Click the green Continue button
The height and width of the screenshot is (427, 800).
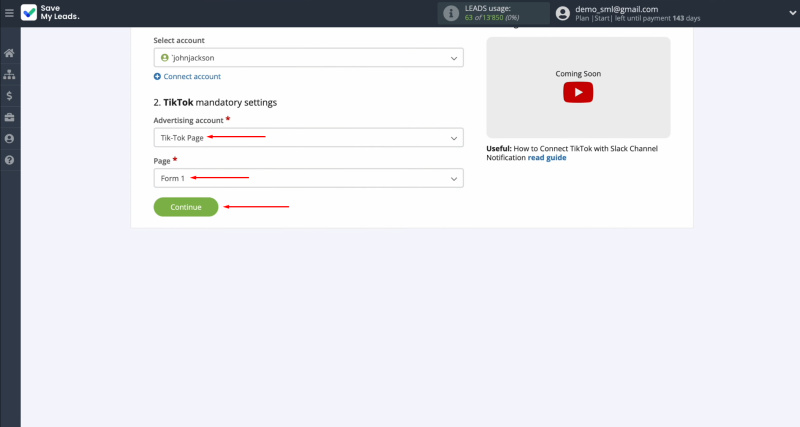pos(186,207)
